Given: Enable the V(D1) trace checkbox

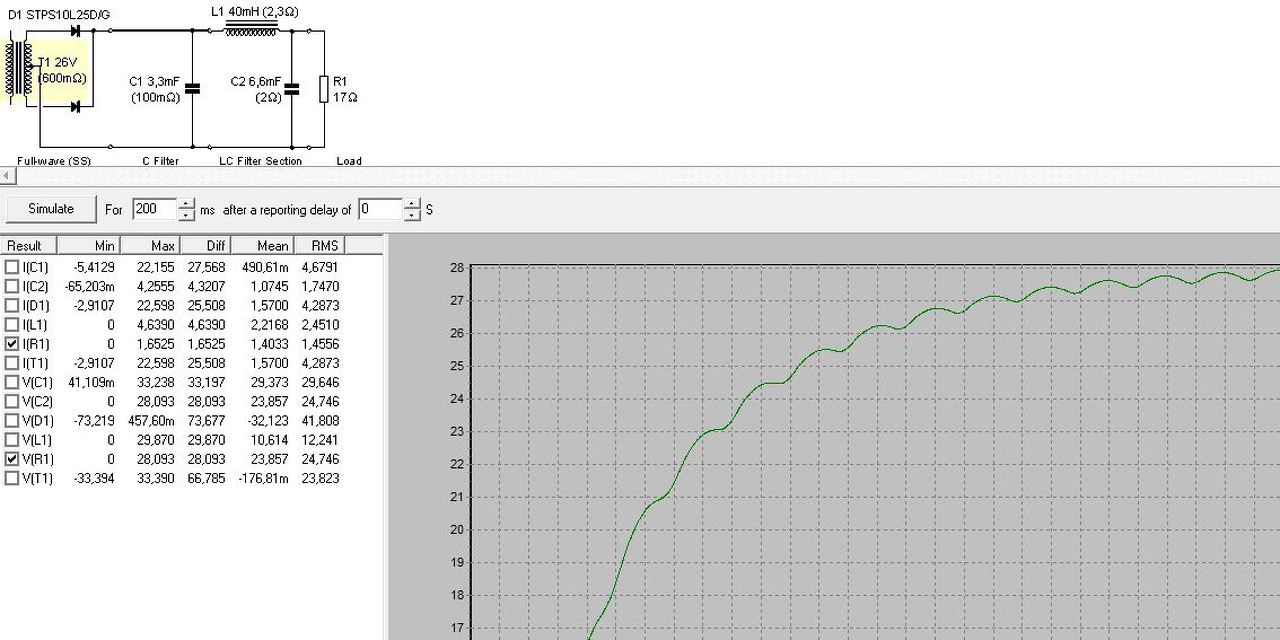Looking at the screenshot, I should 12,421.
